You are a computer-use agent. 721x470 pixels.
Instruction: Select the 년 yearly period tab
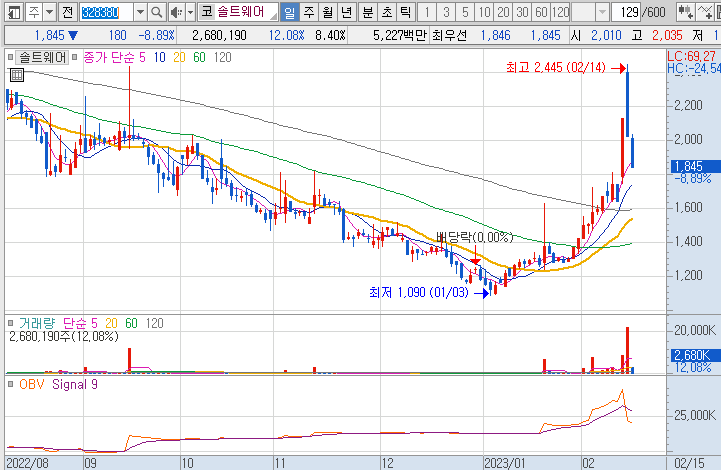tap(347, 12)
